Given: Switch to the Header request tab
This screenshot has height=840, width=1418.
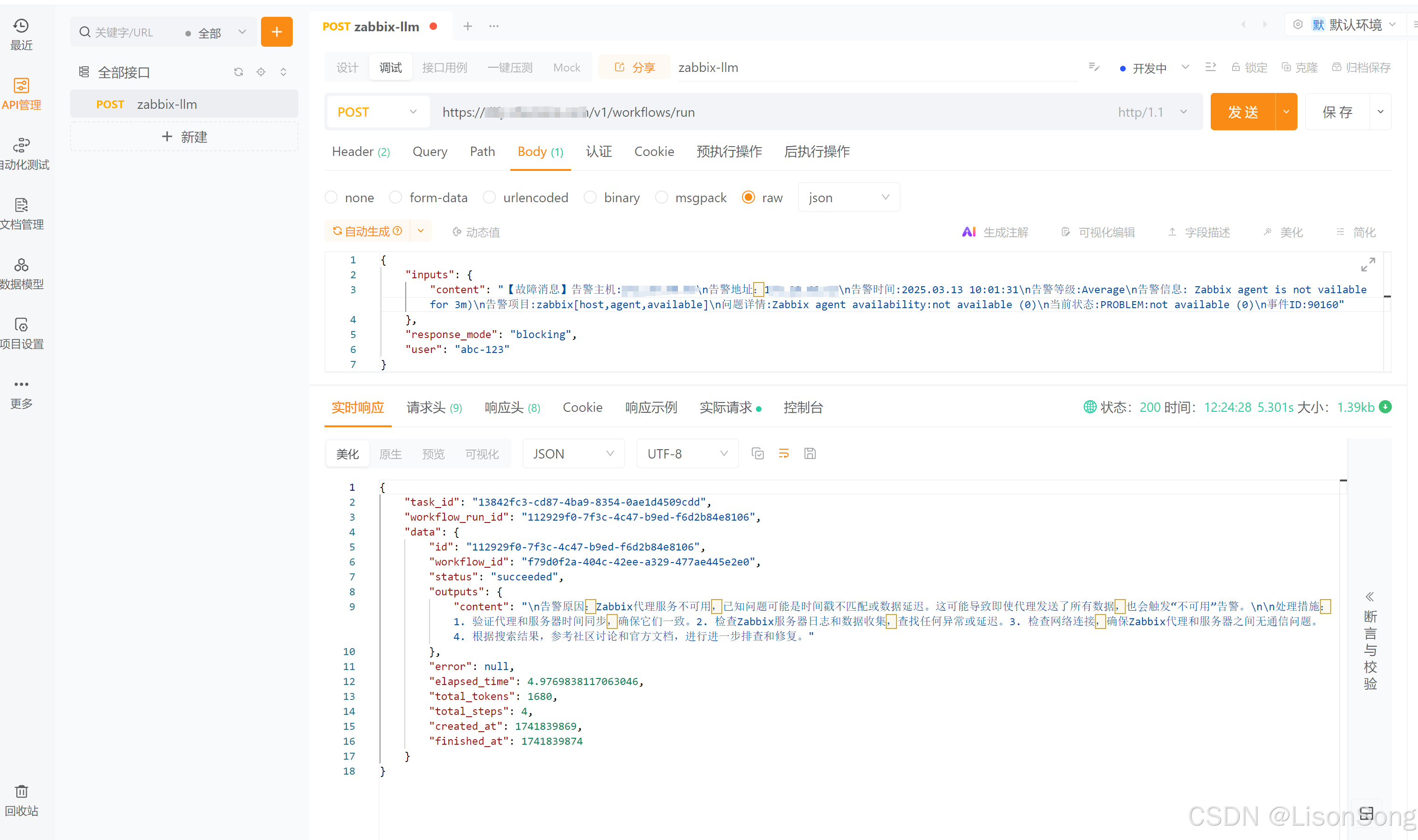Looking at the screenshot, I should point(360,152).
